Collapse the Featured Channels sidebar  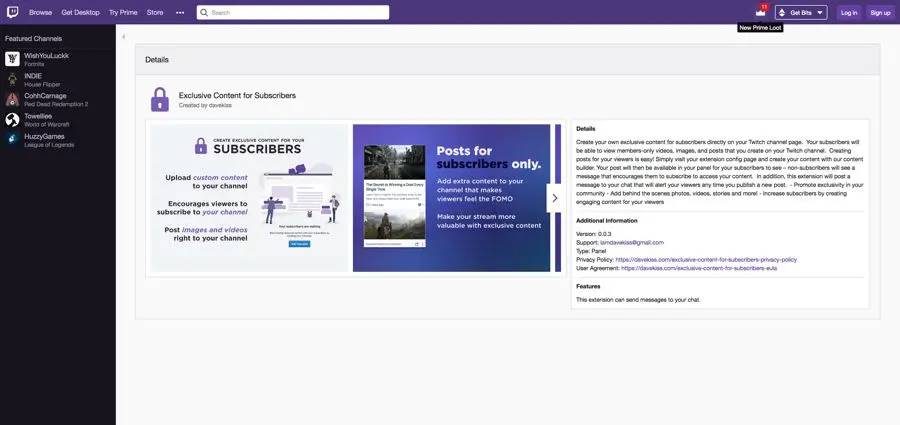[123, 37]
